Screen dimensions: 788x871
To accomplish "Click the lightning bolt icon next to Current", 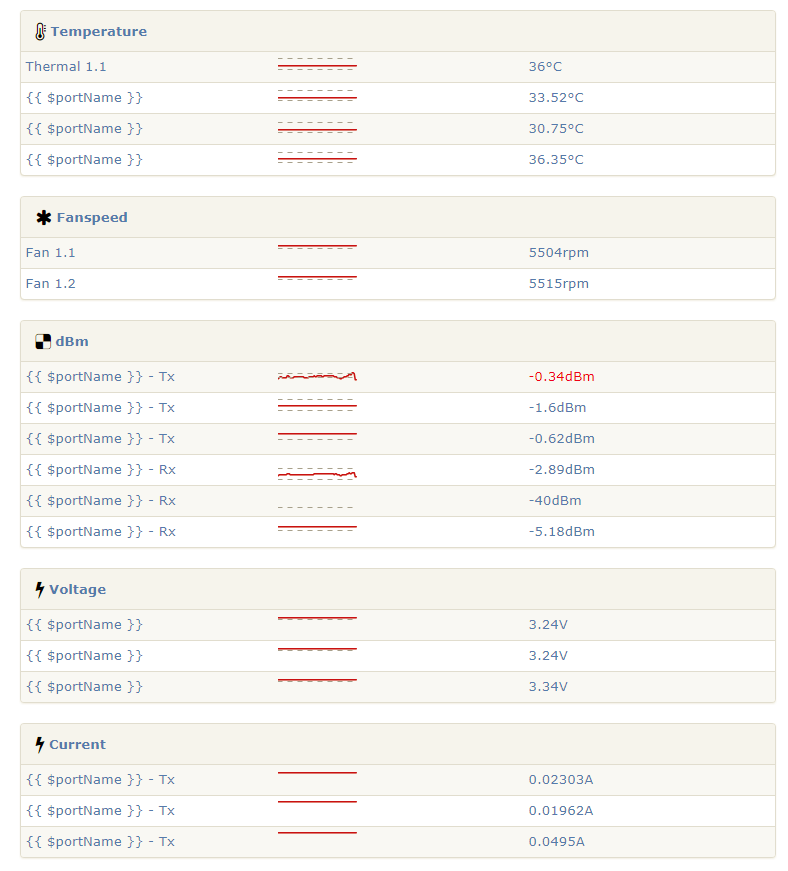I will point(39,744).
